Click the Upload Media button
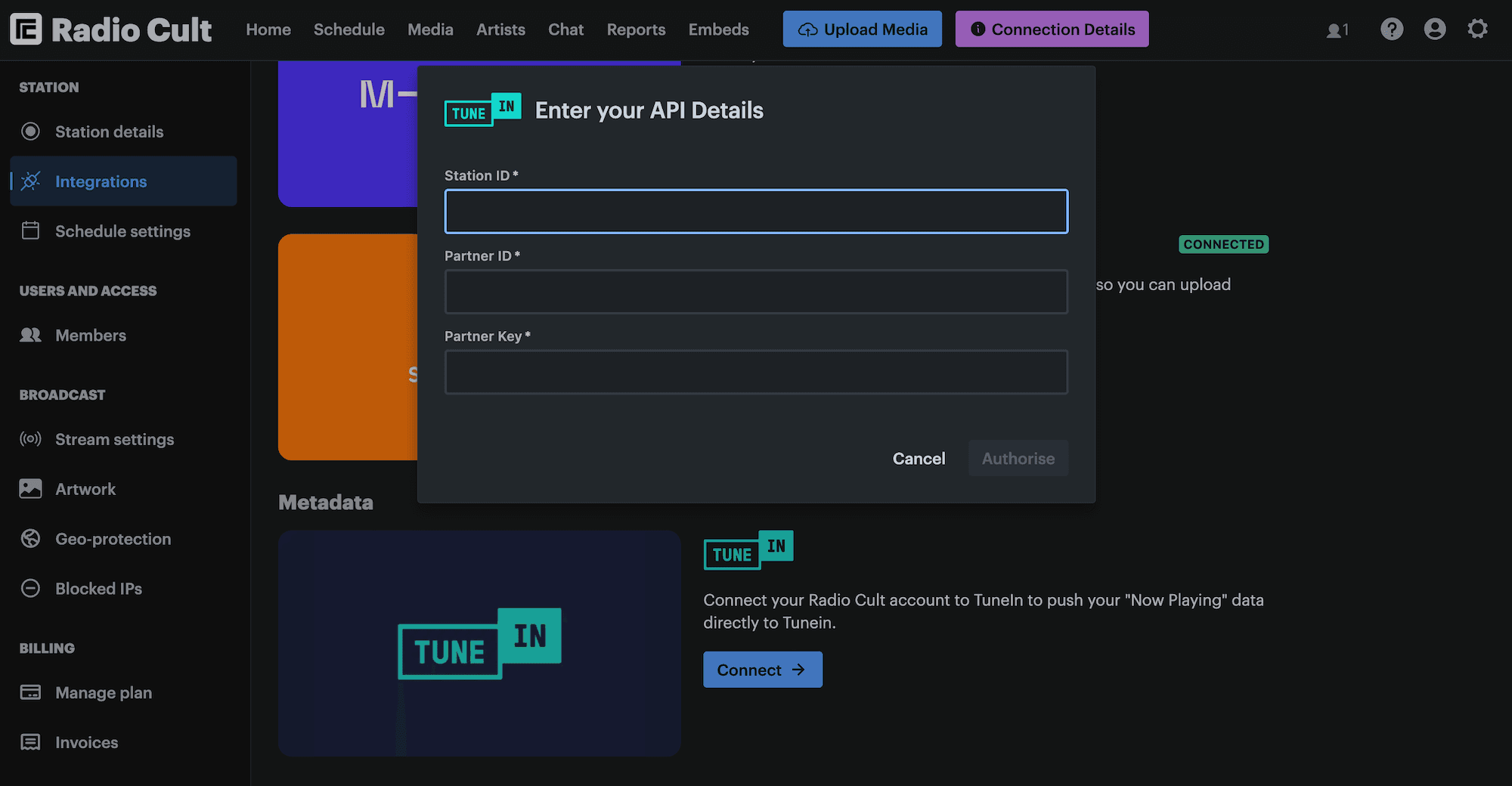 click(862, 29)
